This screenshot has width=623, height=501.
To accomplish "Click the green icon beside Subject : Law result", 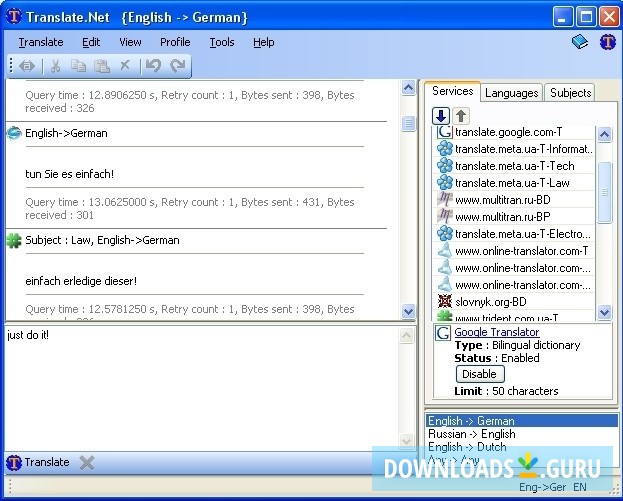I will [14, 240].
